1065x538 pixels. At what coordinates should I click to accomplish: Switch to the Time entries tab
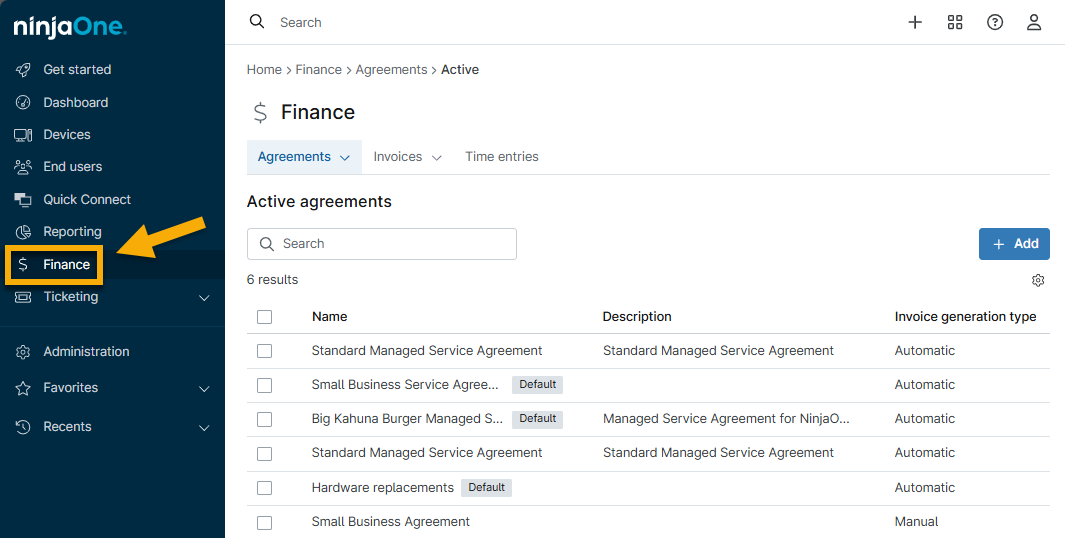(501, 157)
